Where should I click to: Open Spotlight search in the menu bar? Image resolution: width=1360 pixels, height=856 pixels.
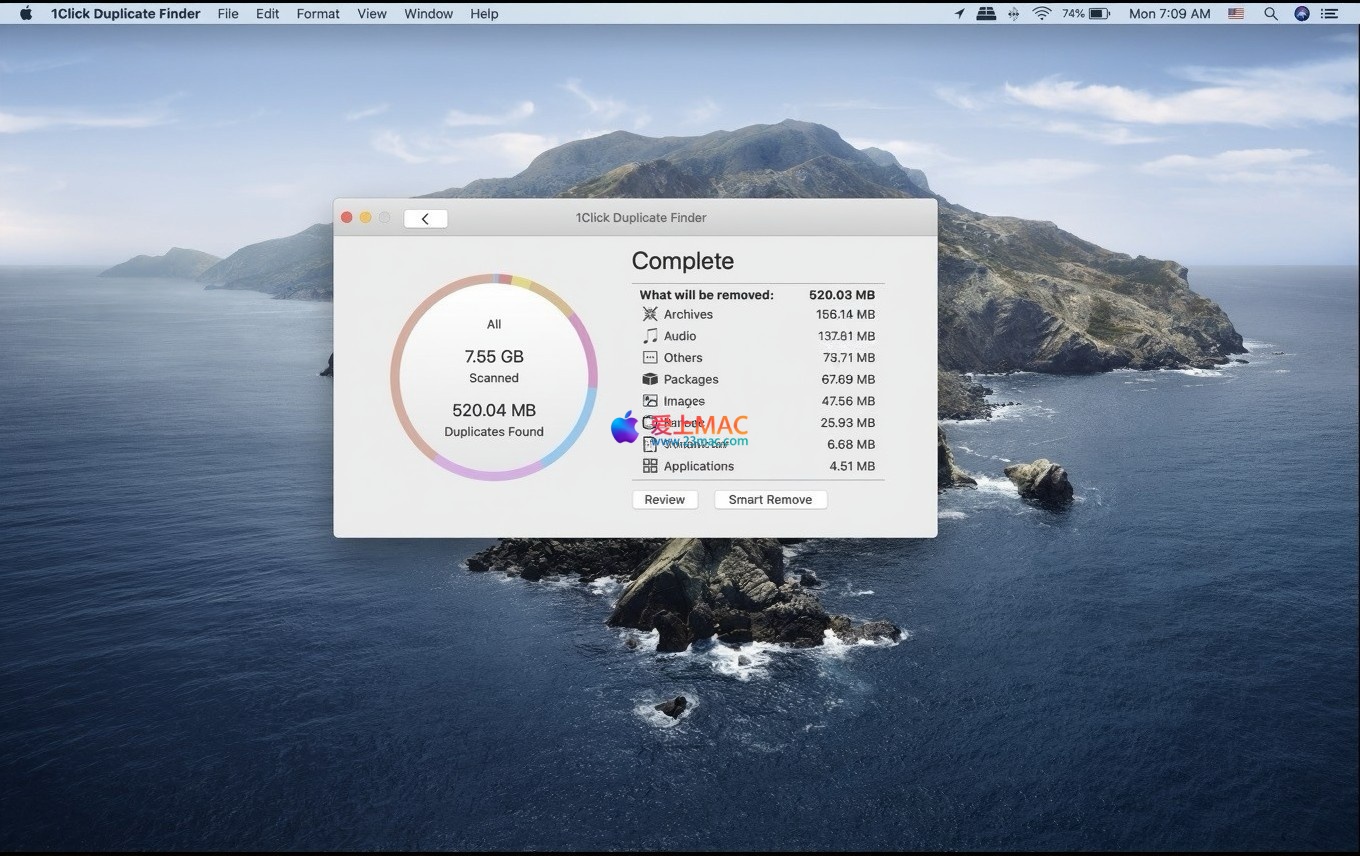[1271, 14]
